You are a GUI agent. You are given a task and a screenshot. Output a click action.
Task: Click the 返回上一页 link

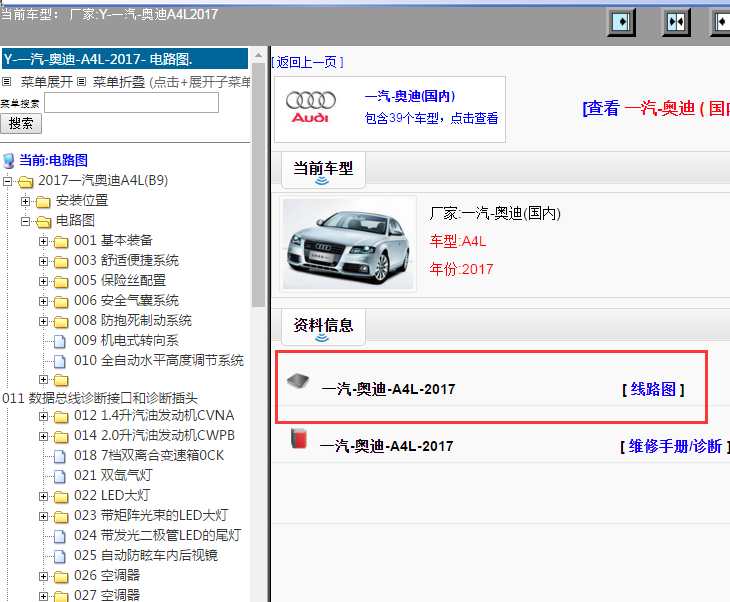click(307, 62)
